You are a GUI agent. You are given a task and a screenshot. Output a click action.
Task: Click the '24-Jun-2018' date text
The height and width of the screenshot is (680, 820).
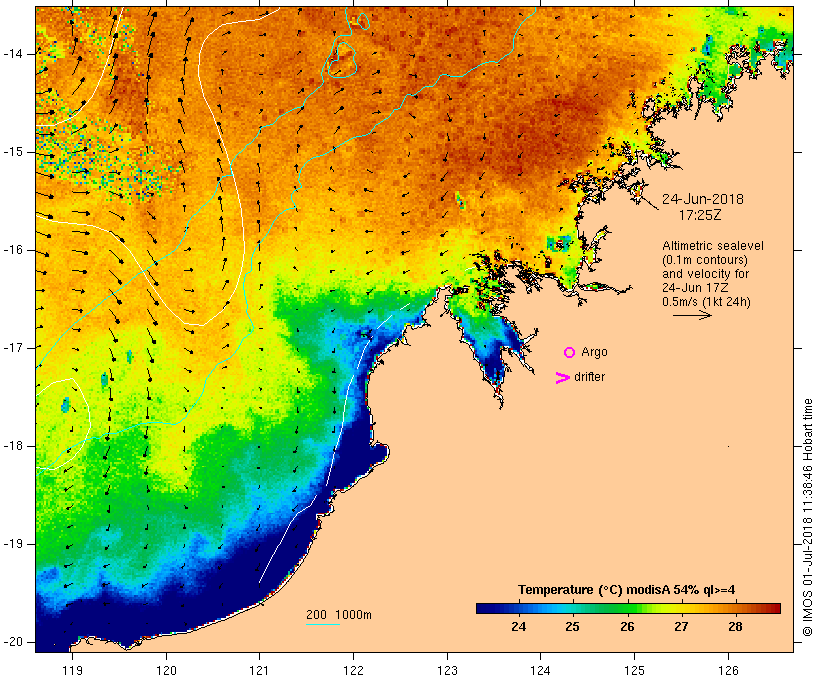702,199
